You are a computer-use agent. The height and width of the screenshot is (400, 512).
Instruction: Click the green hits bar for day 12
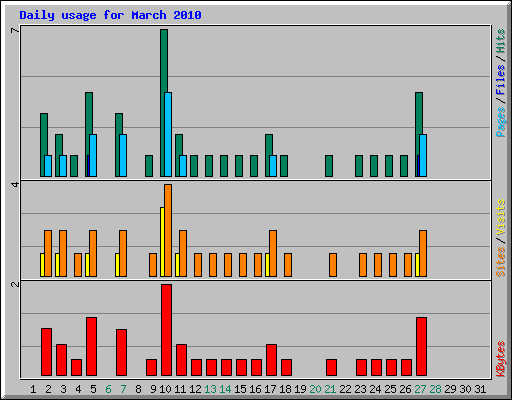pos(194,166)
